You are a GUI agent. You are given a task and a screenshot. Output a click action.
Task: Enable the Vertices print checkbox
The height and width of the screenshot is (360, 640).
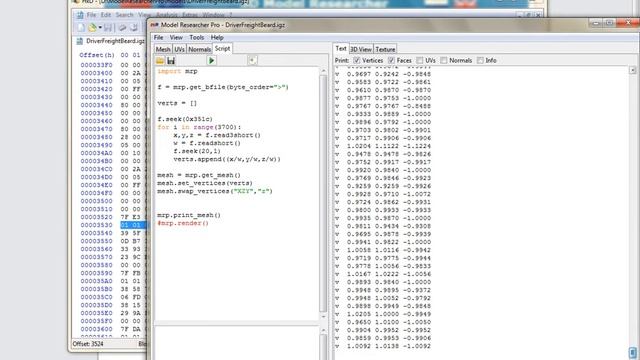click(x=357, y=60)
